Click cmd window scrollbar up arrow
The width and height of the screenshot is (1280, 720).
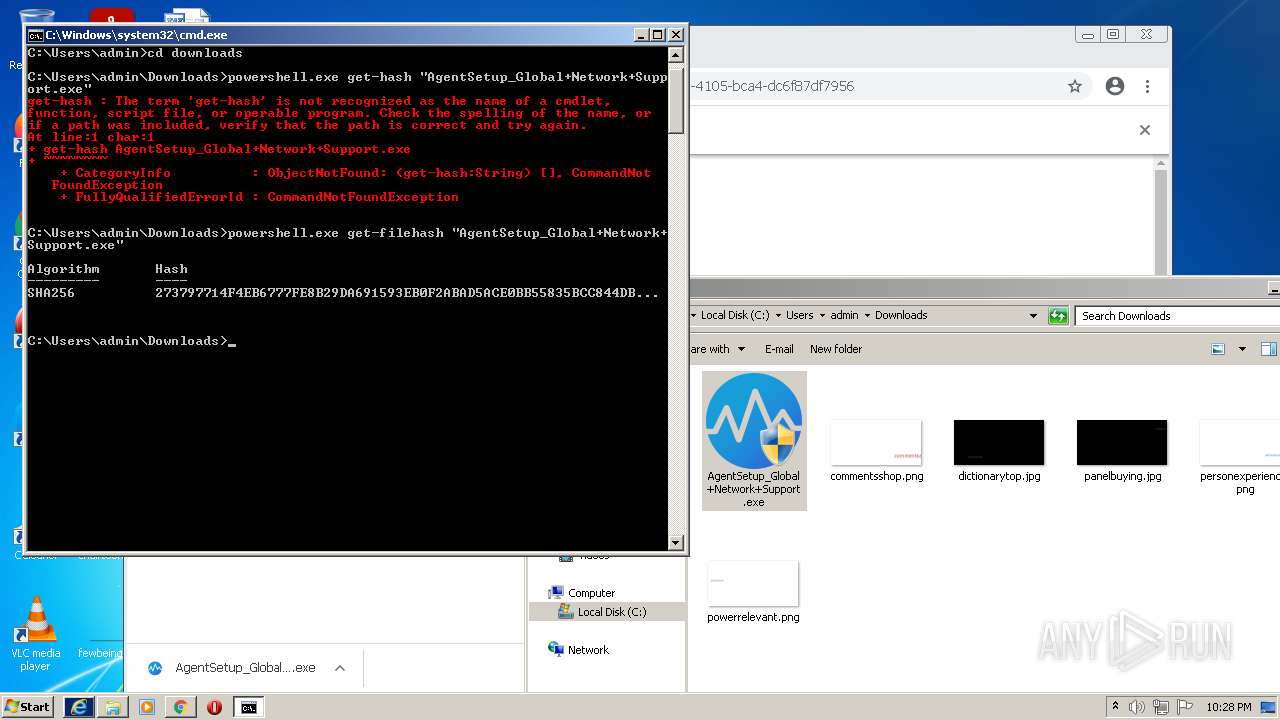pos(676,55)
